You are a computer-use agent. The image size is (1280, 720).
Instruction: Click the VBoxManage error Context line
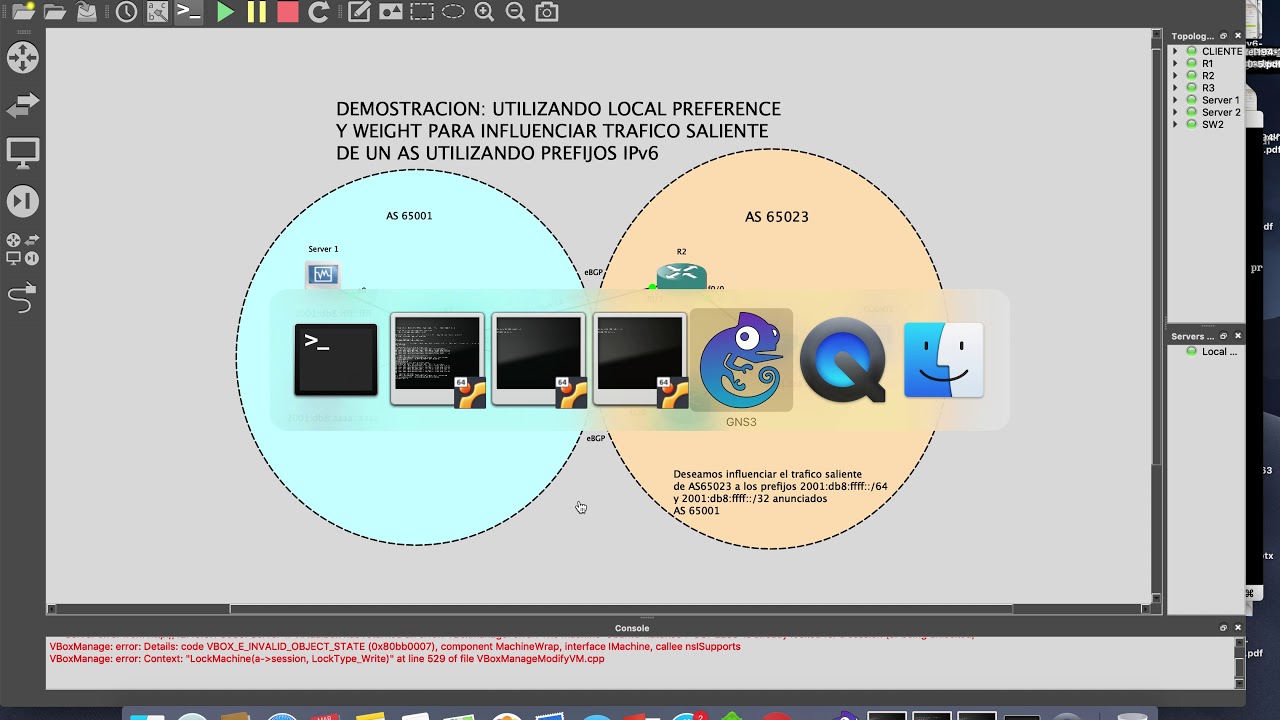point(327,659)
